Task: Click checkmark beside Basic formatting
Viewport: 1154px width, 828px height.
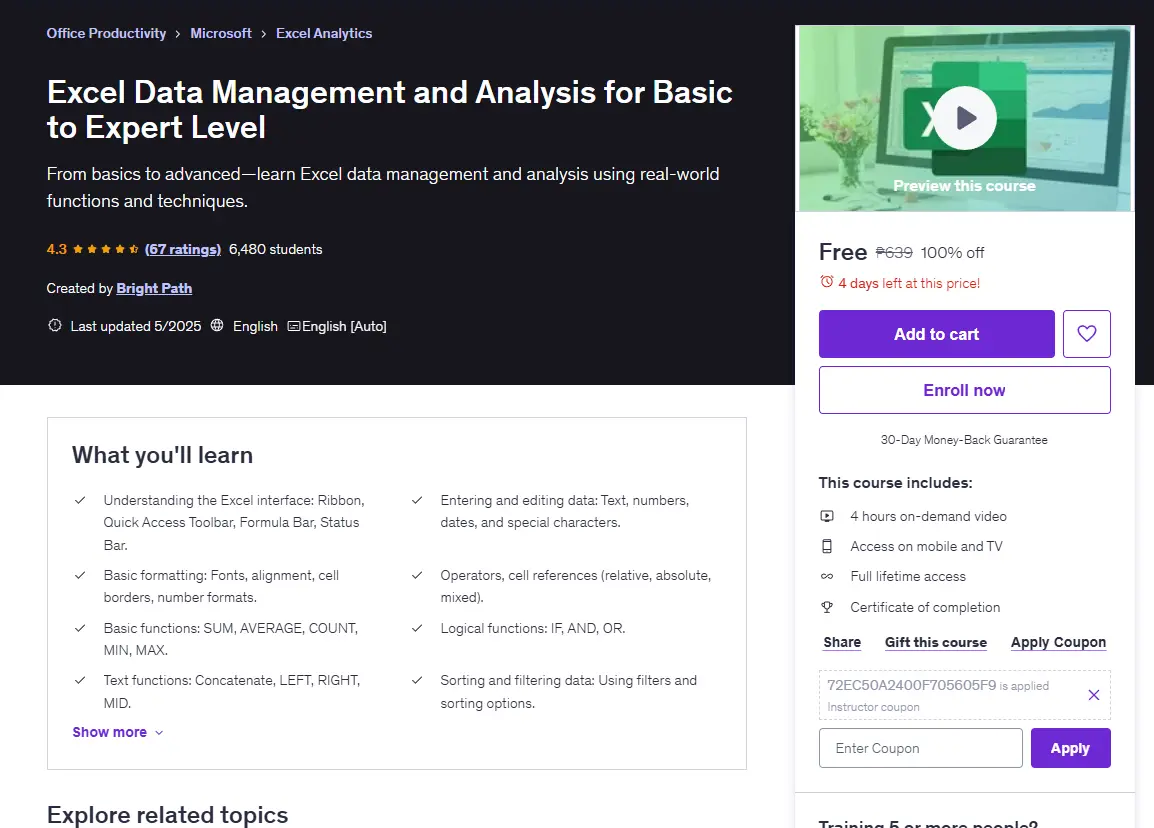Action: pyautogui.click(x=80, y=576)
